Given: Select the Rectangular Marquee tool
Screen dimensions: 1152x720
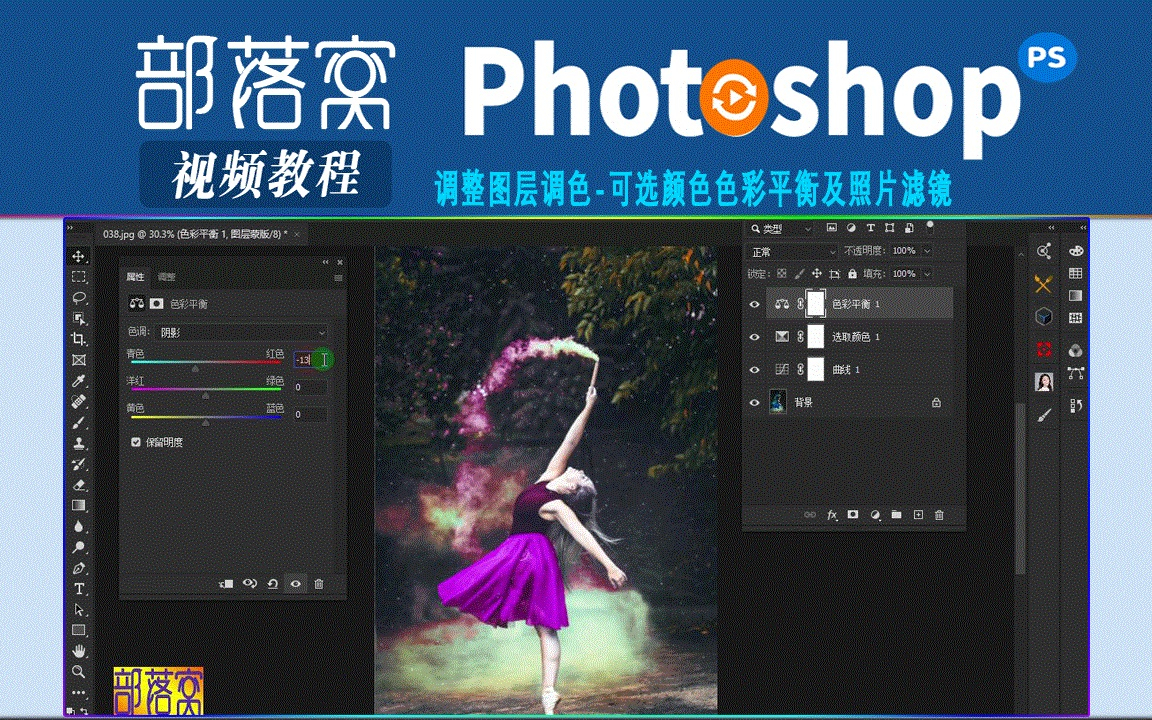Looking at the screenshot, I should point(79,277).
